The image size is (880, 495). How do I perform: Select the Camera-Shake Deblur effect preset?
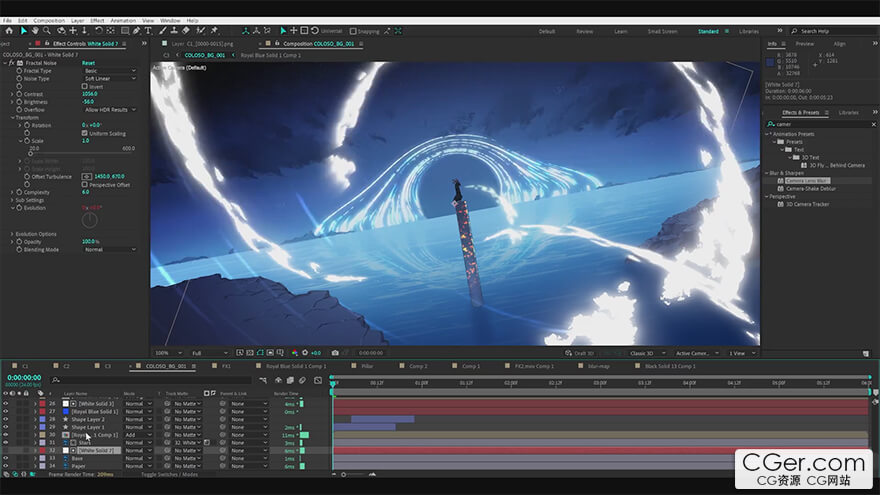(810, 188)
